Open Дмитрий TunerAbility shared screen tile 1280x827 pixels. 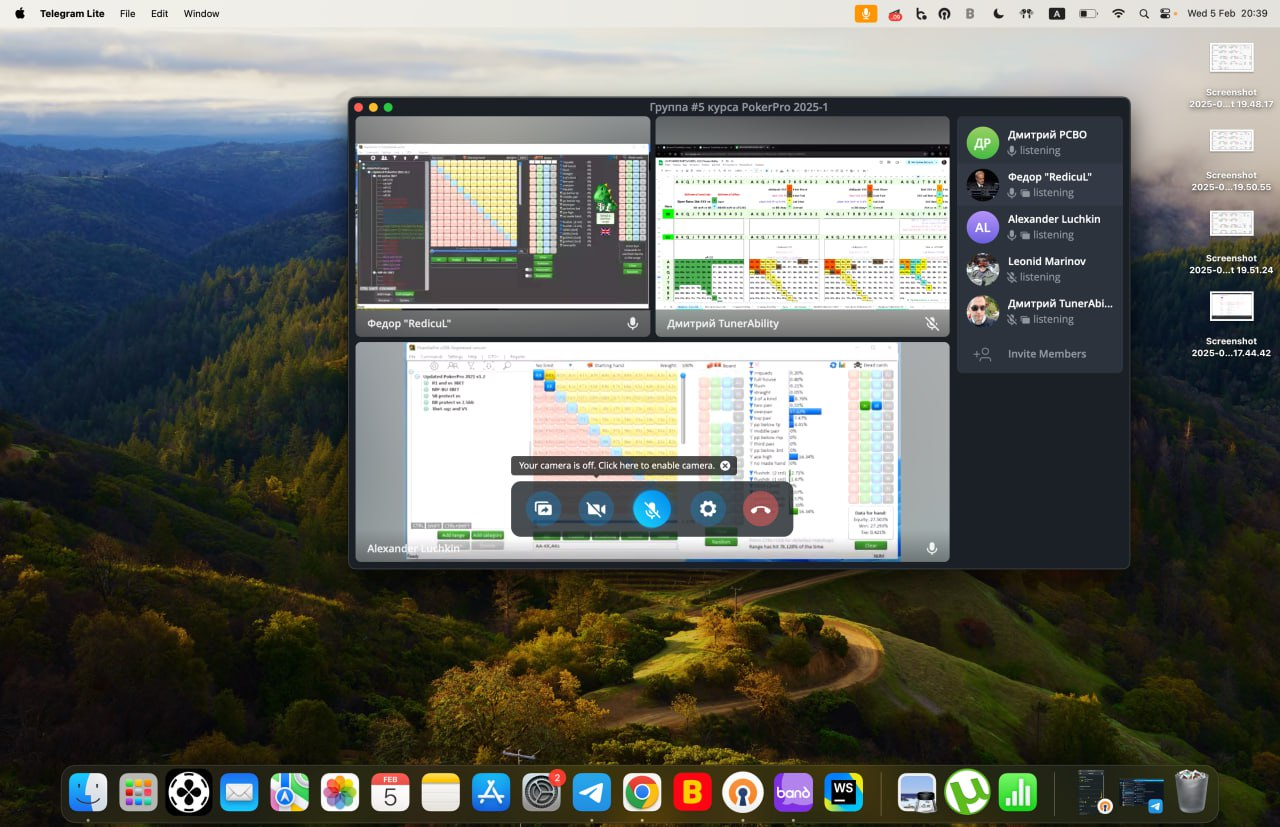[x=802, y=226]
